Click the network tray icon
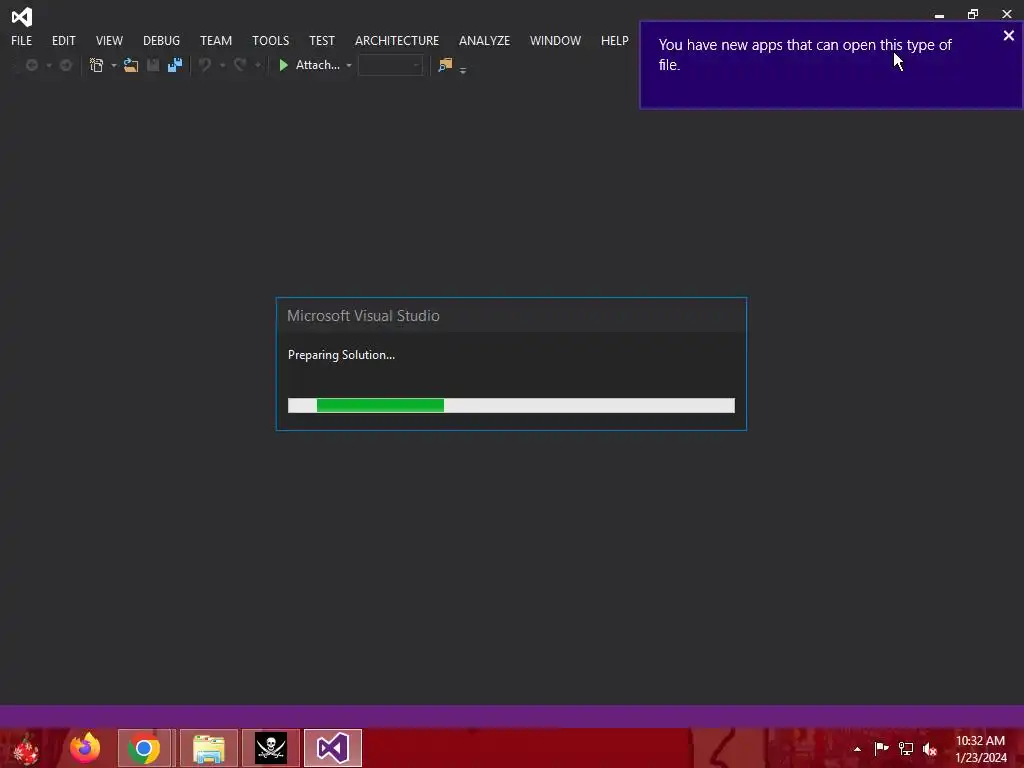The width and height of the screenshot is (1024, 768). click(906, 748)
